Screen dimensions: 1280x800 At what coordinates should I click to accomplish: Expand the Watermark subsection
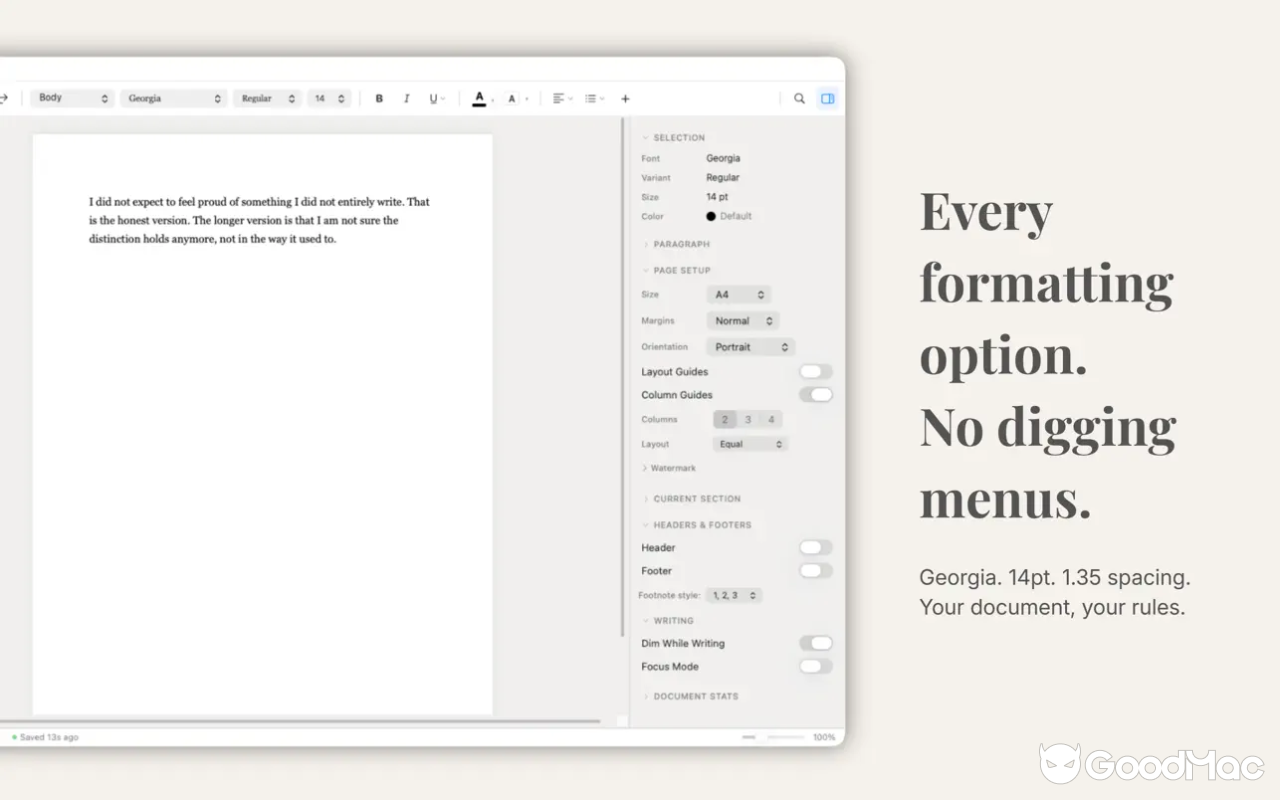[668, 468]
